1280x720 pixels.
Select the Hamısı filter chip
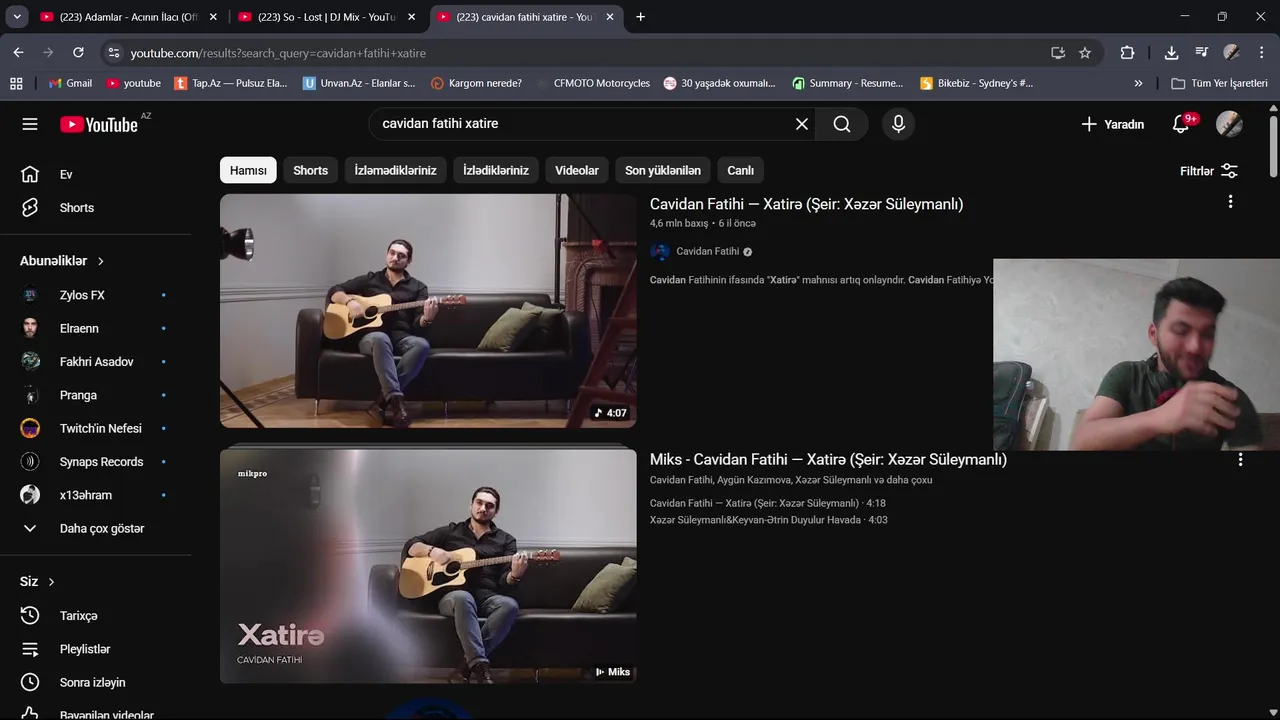tap(248, 171)
